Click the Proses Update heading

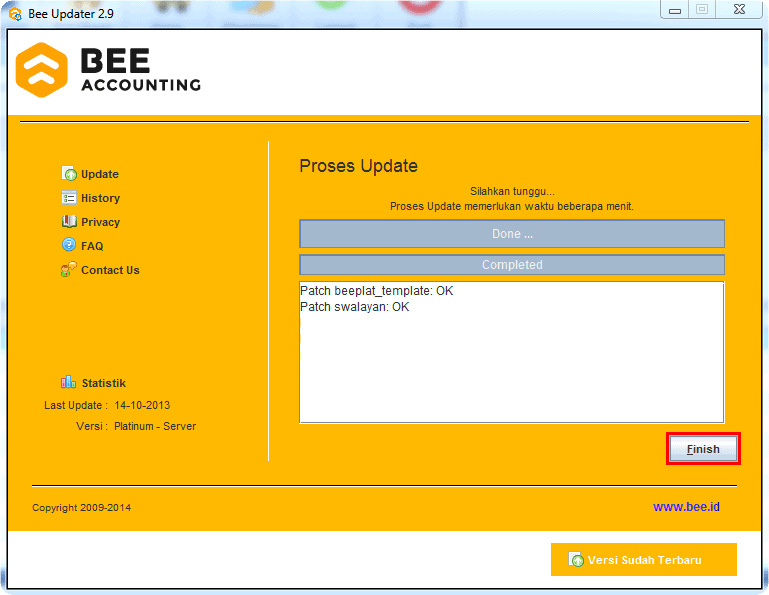pos(359,166)
